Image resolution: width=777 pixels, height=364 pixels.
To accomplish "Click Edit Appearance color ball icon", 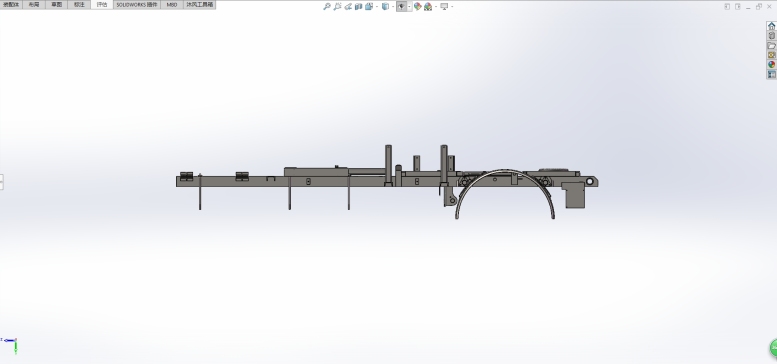I will coord(418,6).
